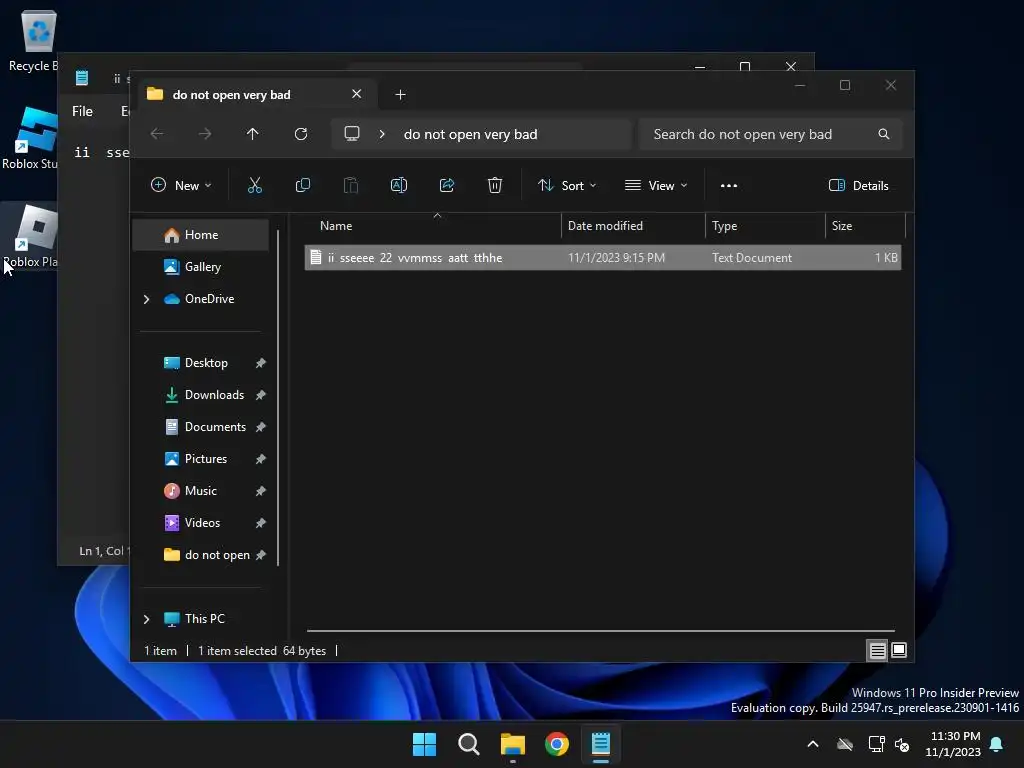The height and width of the screenshot is (768, 1024).
Task: Expand the OneDrive tree node
Action: (x=146, y=299)
